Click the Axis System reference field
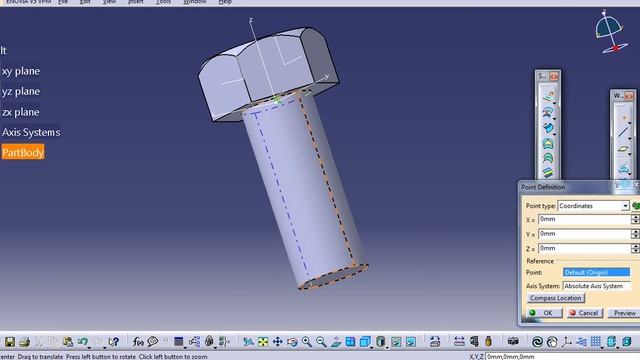This screenshot has height=360, width=640. (596, 286)
